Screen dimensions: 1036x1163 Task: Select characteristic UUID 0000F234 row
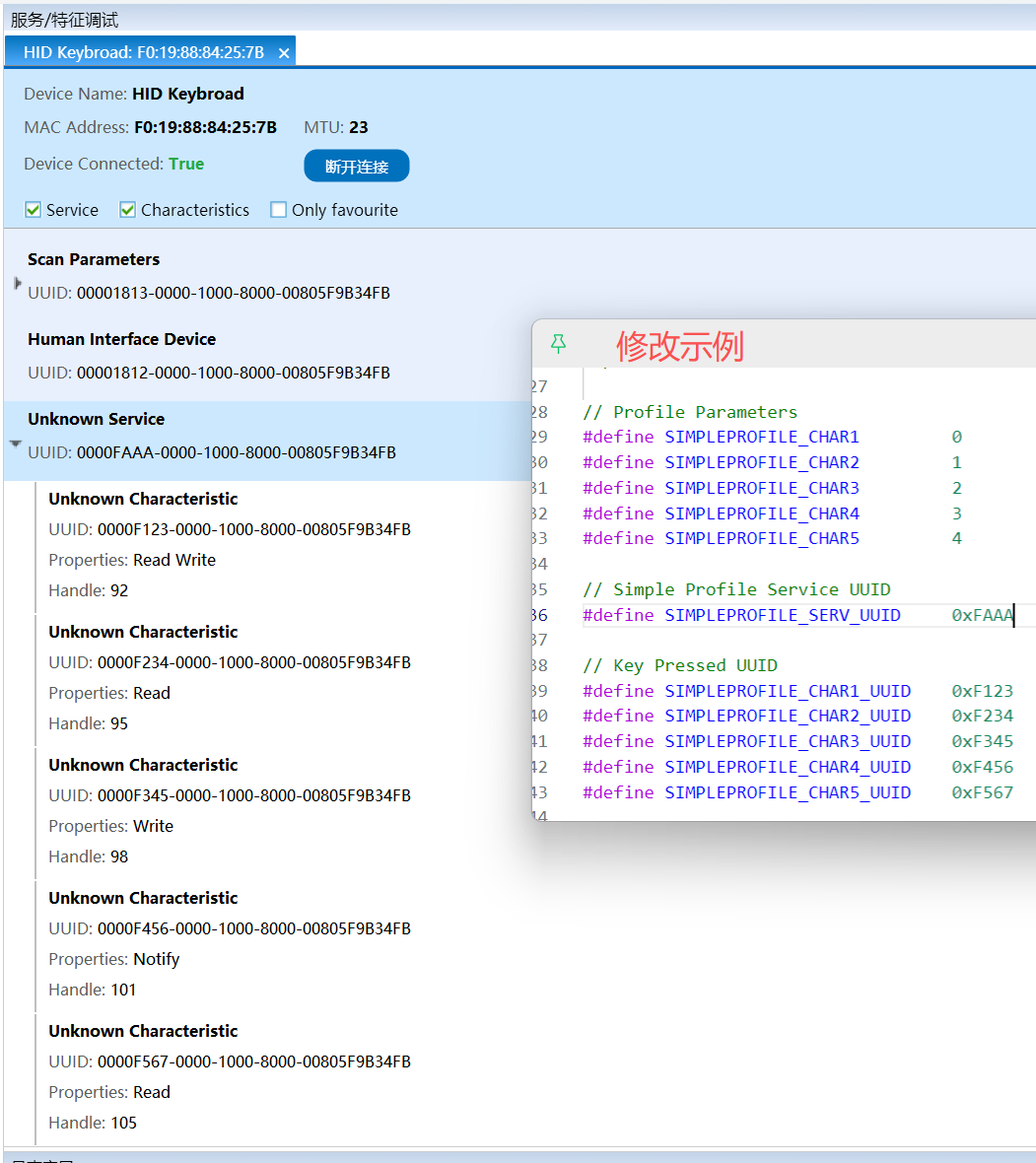tap(230, 662)
